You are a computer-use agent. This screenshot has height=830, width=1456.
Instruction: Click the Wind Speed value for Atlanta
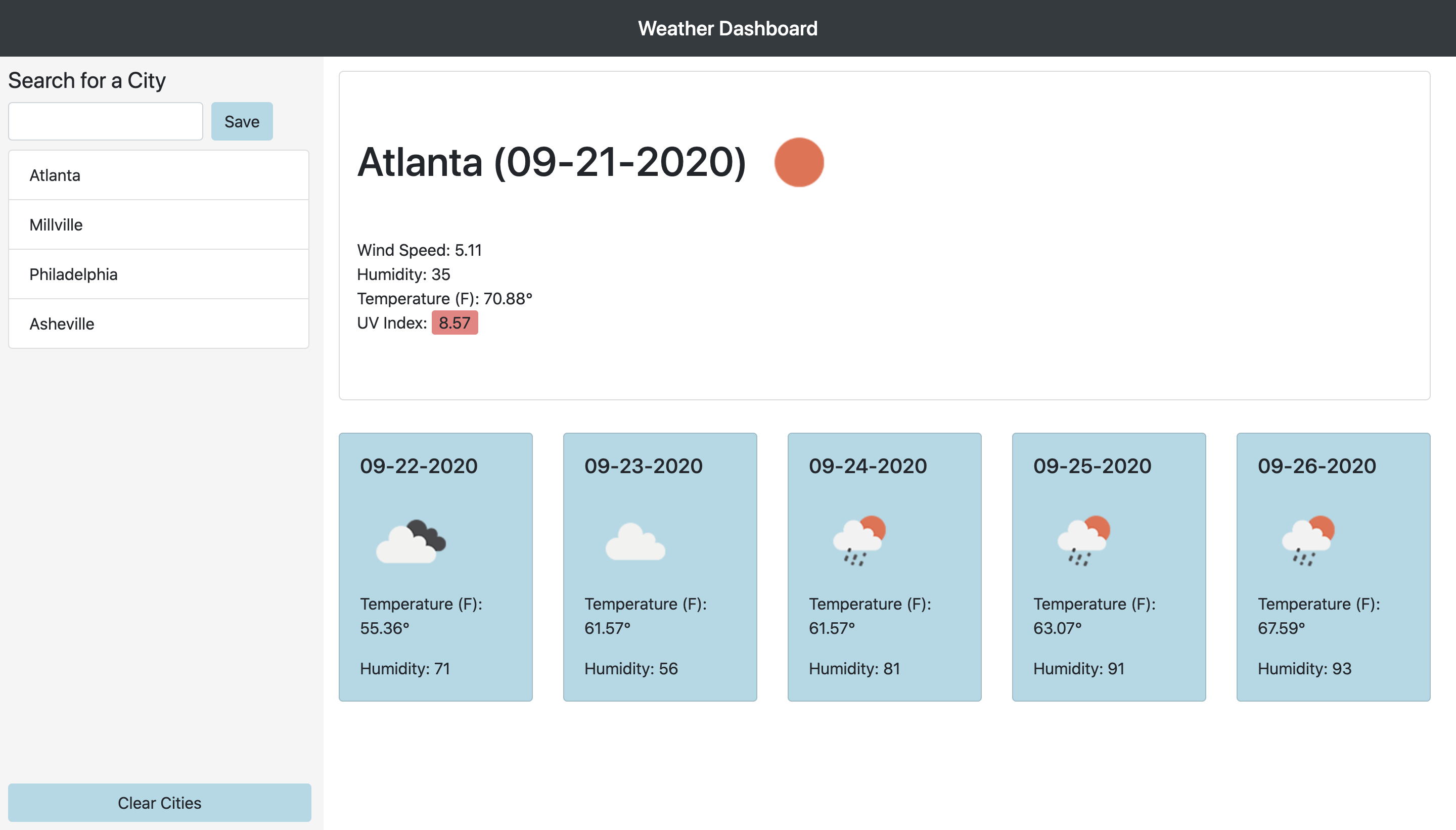pyautogui.click(x=419, y=250)
